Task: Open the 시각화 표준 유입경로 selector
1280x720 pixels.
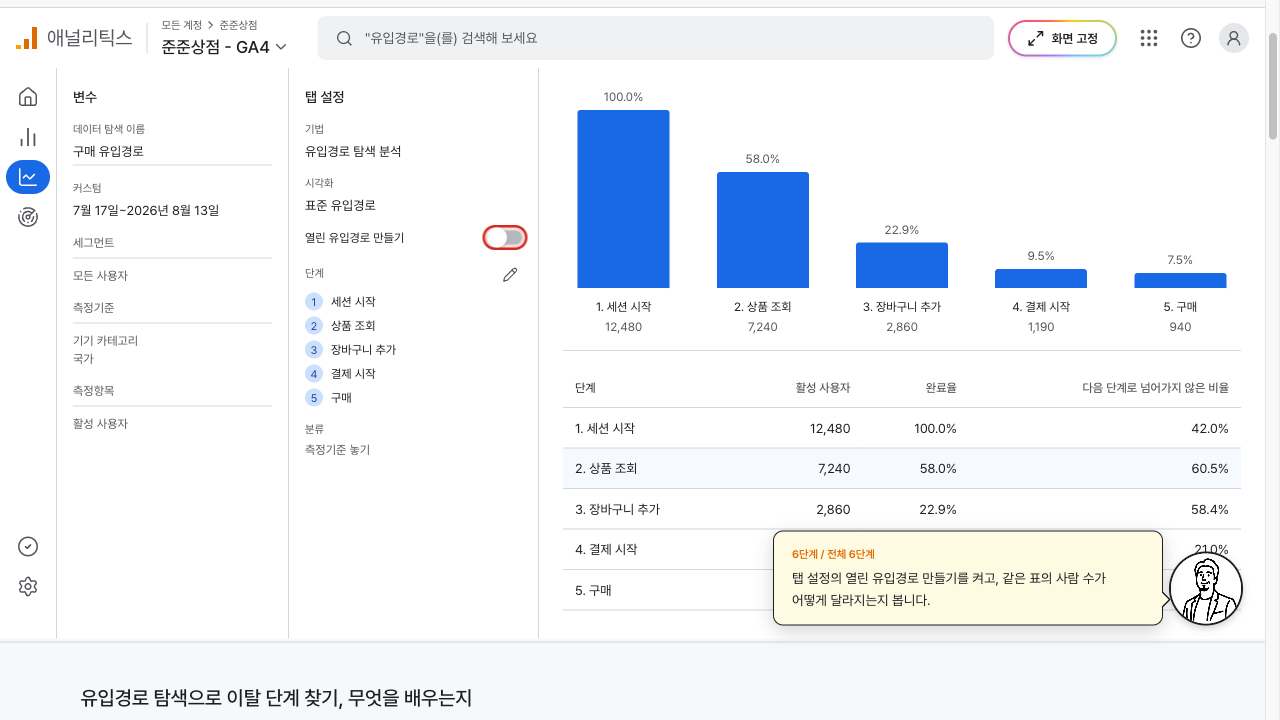Action: tap(340, 205)
